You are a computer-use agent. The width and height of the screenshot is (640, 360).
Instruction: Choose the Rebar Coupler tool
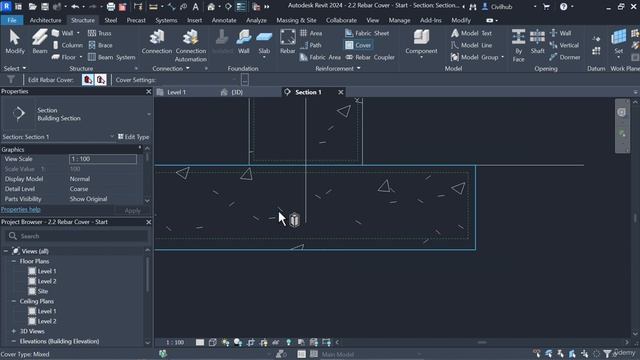[370, 57]
